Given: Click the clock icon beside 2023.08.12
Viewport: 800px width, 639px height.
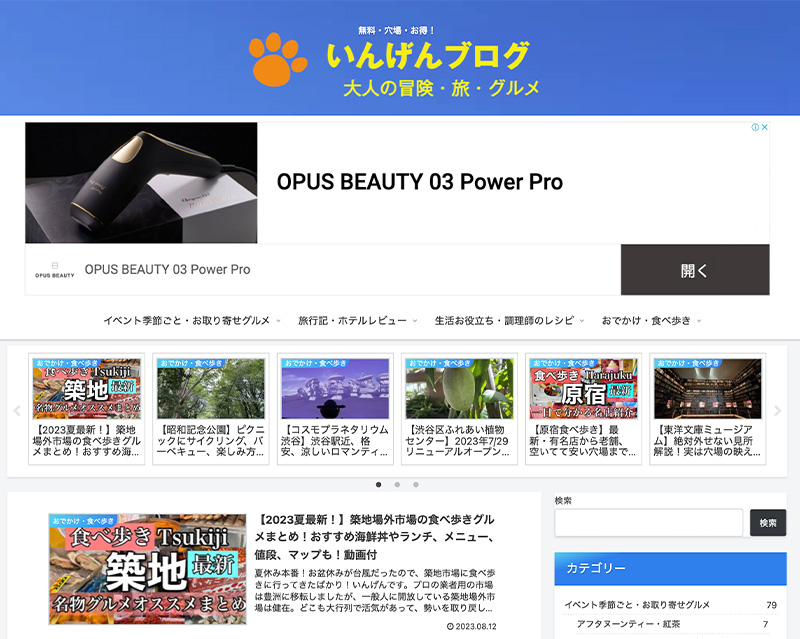Looking at the screenshot, I should (x=450, y=626).
